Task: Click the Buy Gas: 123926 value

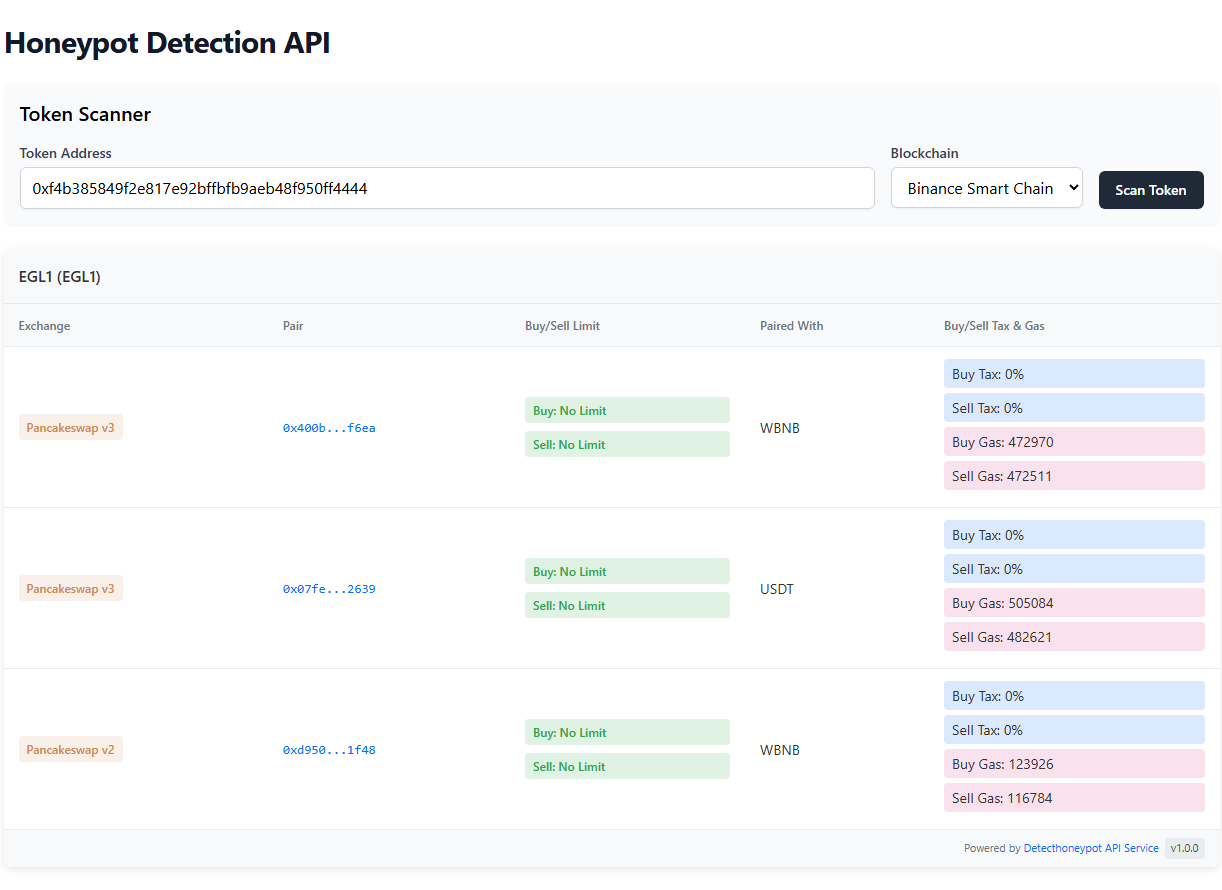Action: (x=1074, y=764)
